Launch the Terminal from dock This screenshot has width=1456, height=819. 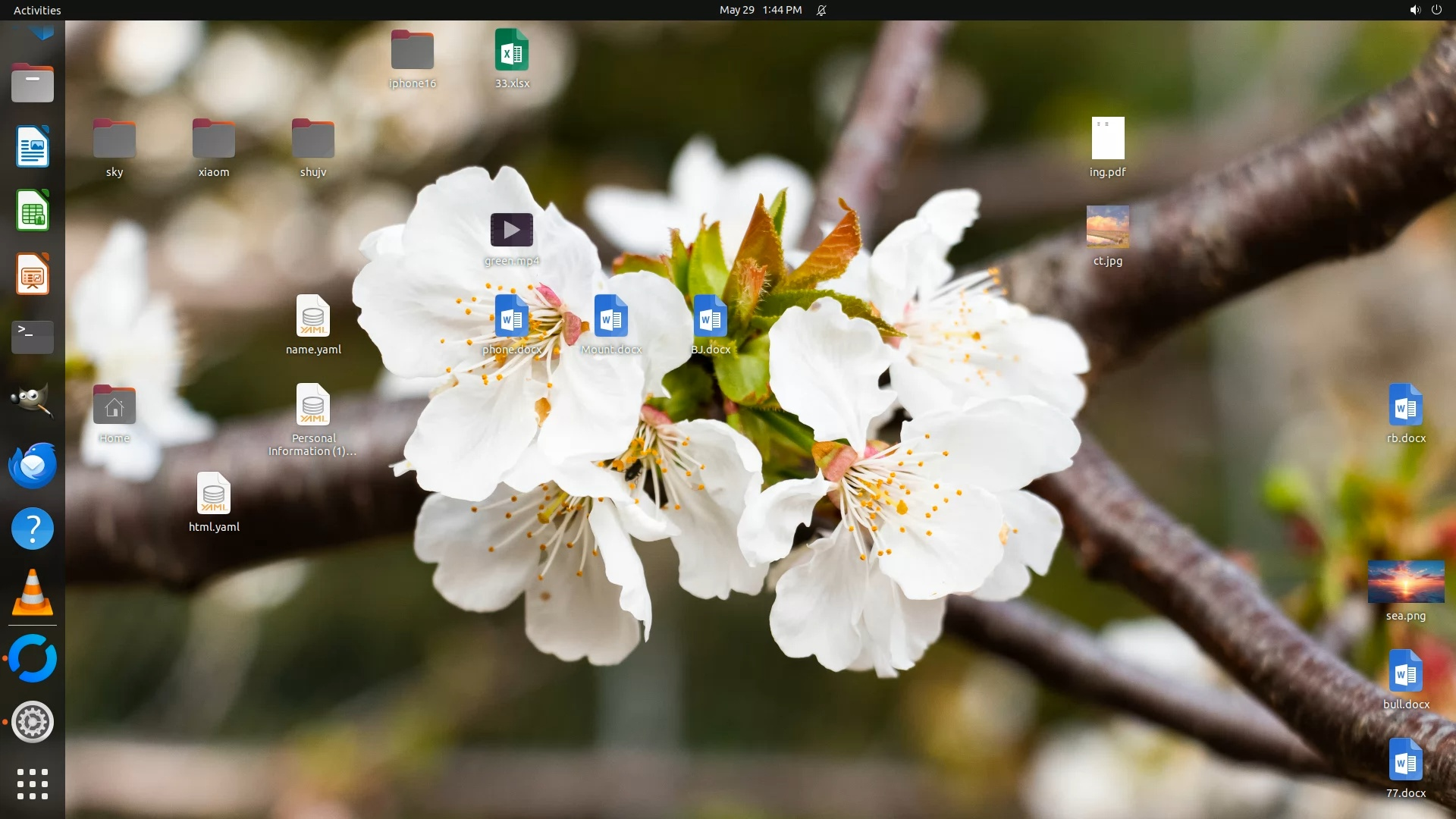point(32,337)
